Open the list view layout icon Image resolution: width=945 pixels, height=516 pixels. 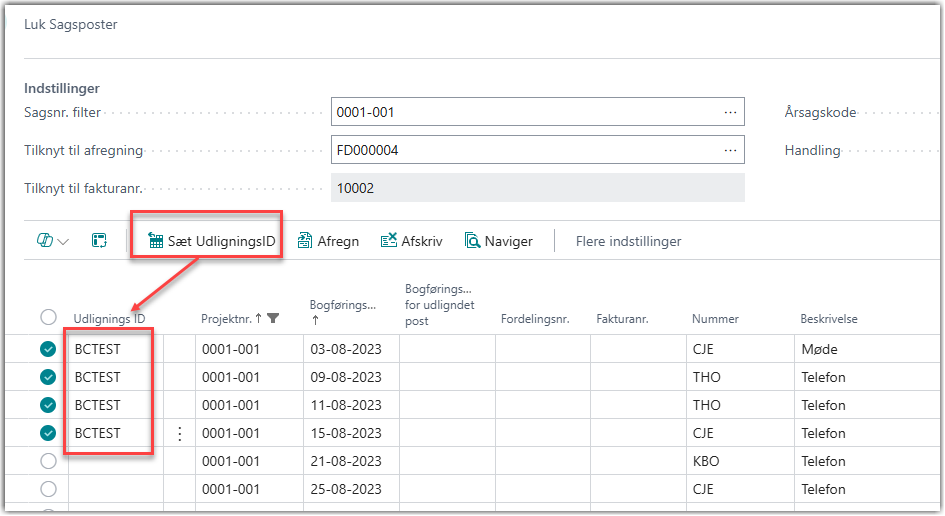(x=99, y=241)
